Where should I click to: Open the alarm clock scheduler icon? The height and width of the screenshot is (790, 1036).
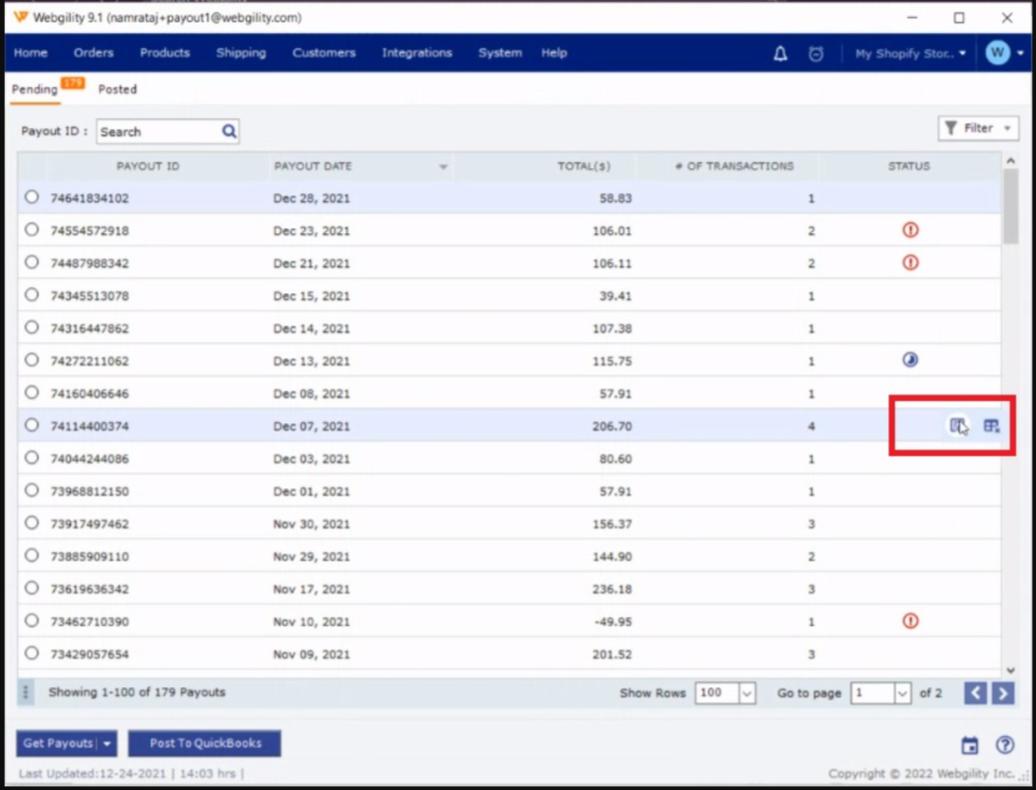coord(816,54)
